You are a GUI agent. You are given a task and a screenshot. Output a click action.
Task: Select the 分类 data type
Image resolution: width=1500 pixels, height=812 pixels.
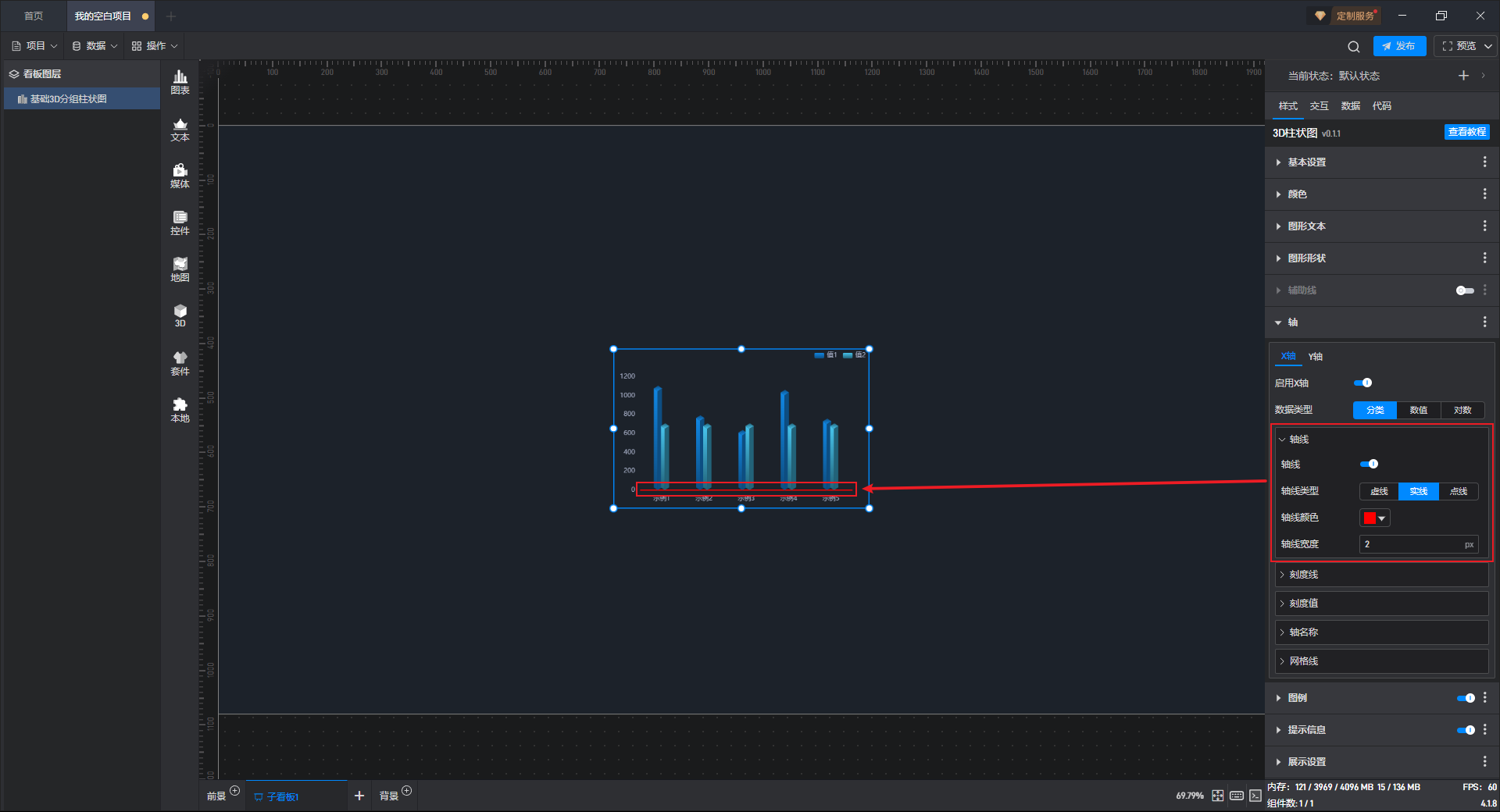[x=1375, y=410]
